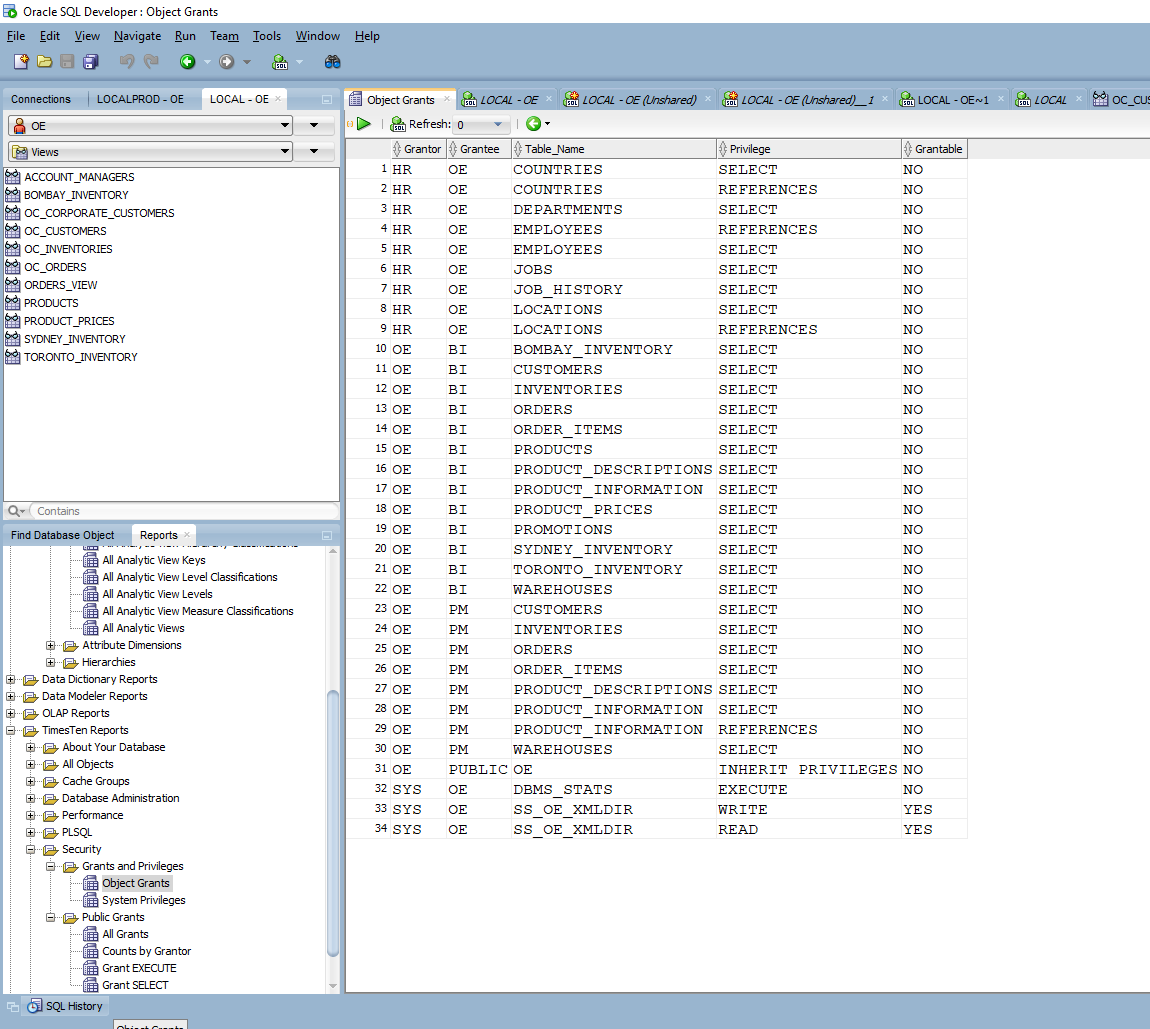Open the File menu
The width and height of the screenshot is (1150, 1029).
coord(15,36)
